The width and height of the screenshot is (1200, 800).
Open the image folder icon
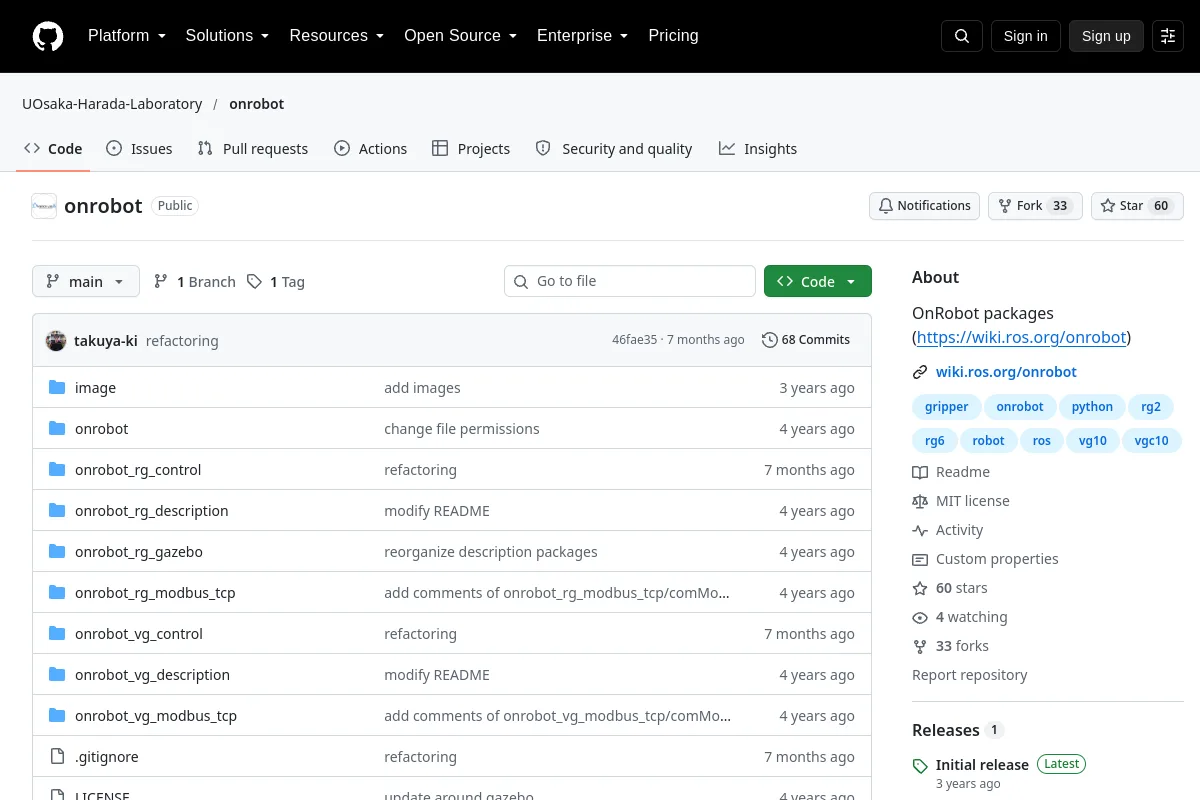(x=57, y=388)
